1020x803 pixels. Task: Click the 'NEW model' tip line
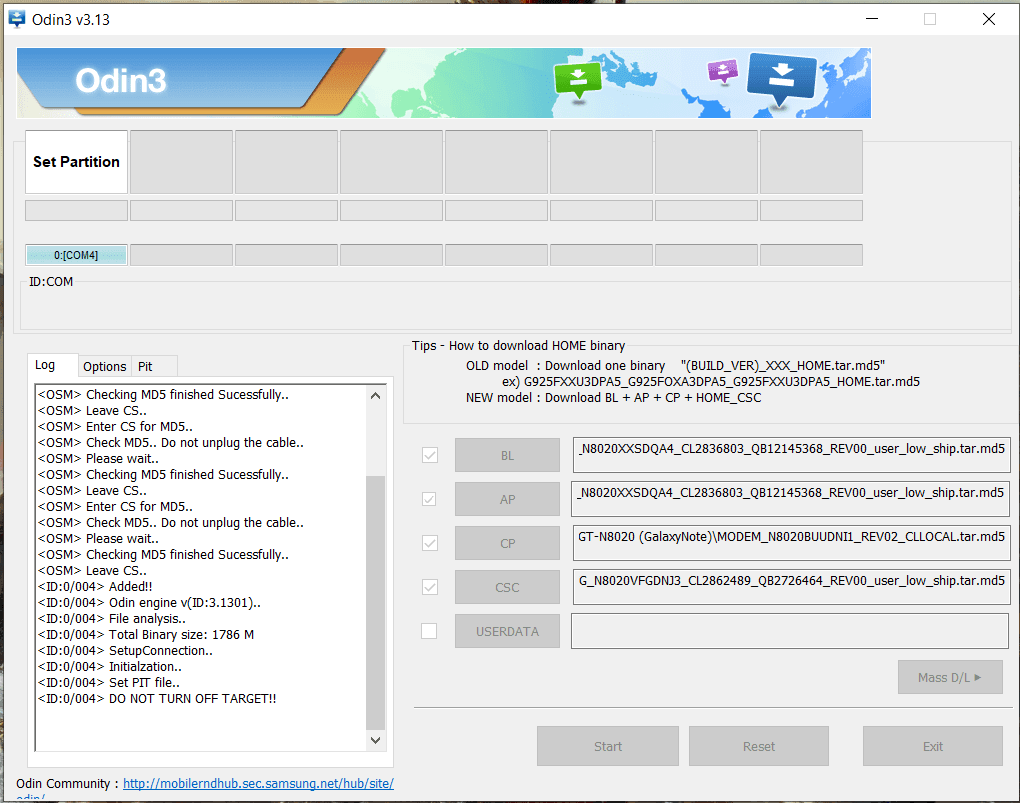(613, 398)
